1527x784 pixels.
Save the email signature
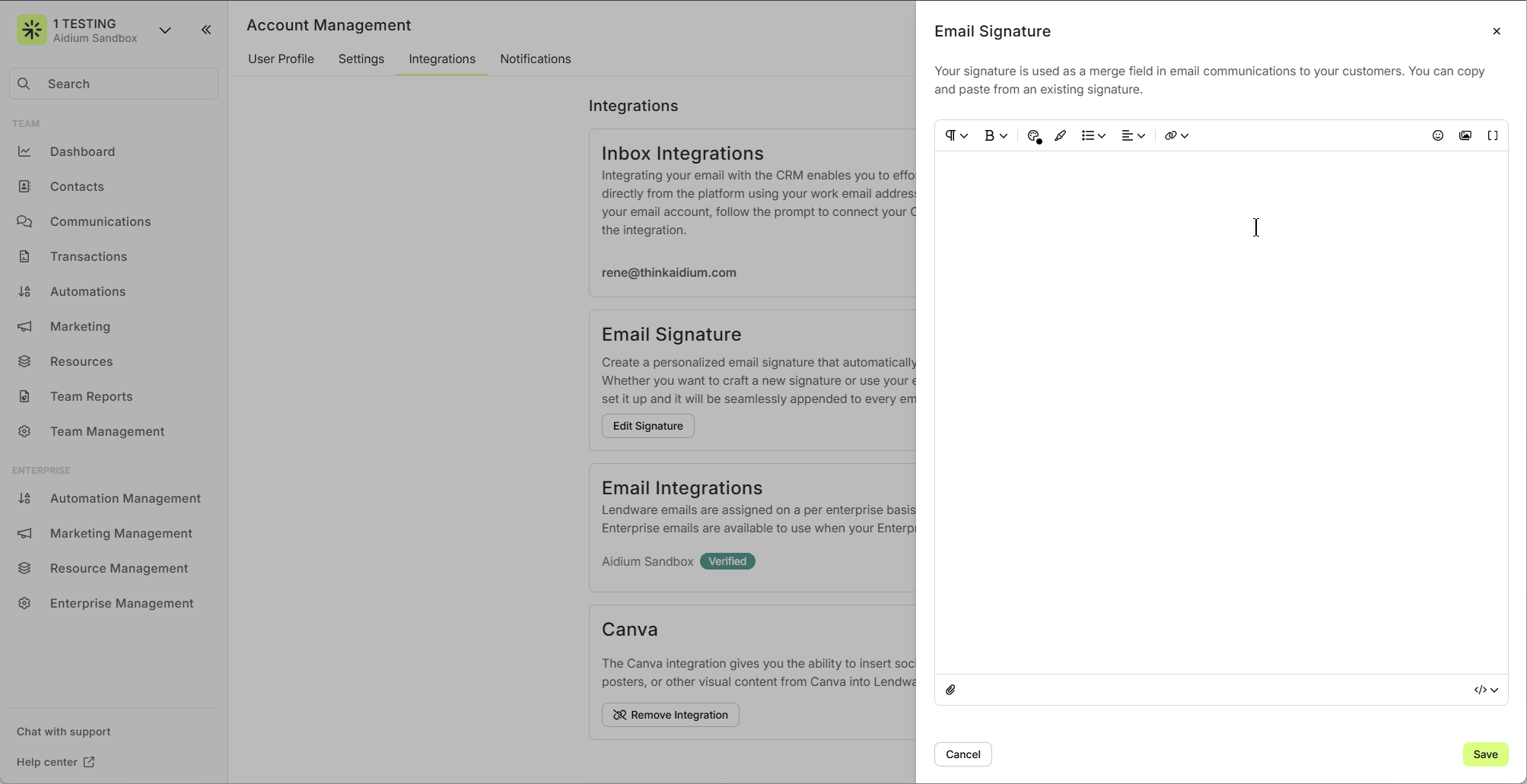[x=1484, y=754]
